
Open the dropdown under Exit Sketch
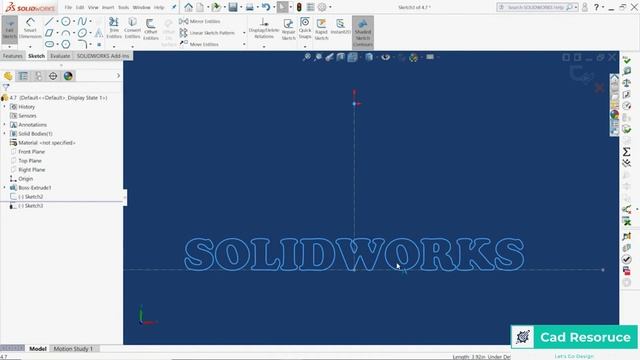pyautogui.click(x=9, y=46)
